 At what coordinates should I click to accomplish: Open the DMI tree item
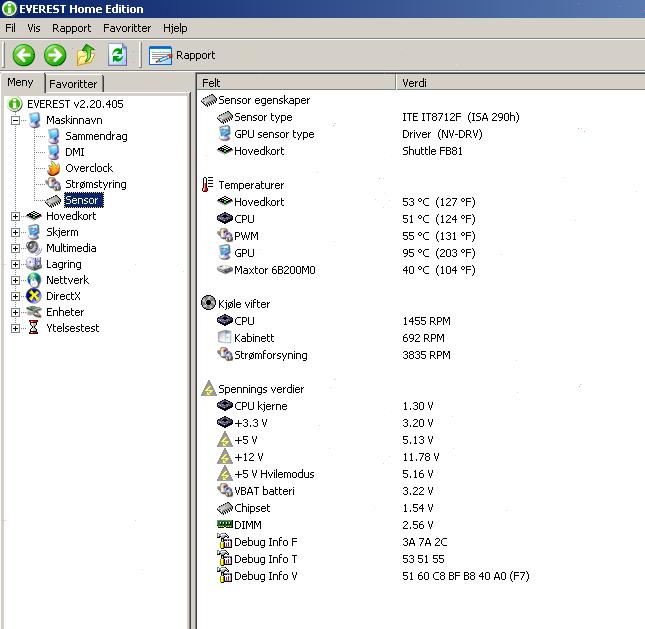[x=74, y=152]
